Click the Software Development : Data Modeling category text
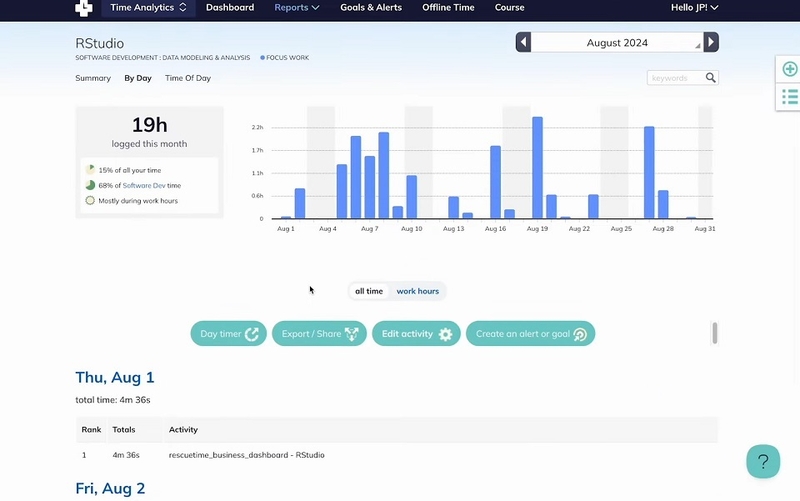The width and height of the screenshot is (800, 501). pyautogui.click(x=163, y=58)
